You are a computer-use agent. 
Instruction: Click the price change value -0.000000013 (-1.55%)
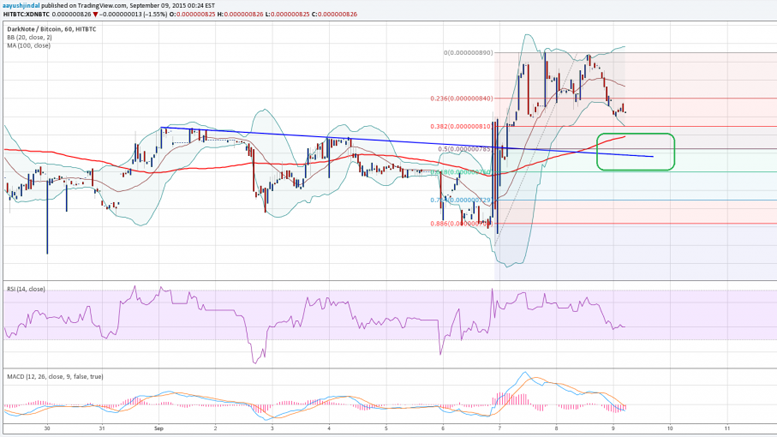(134, 14)
